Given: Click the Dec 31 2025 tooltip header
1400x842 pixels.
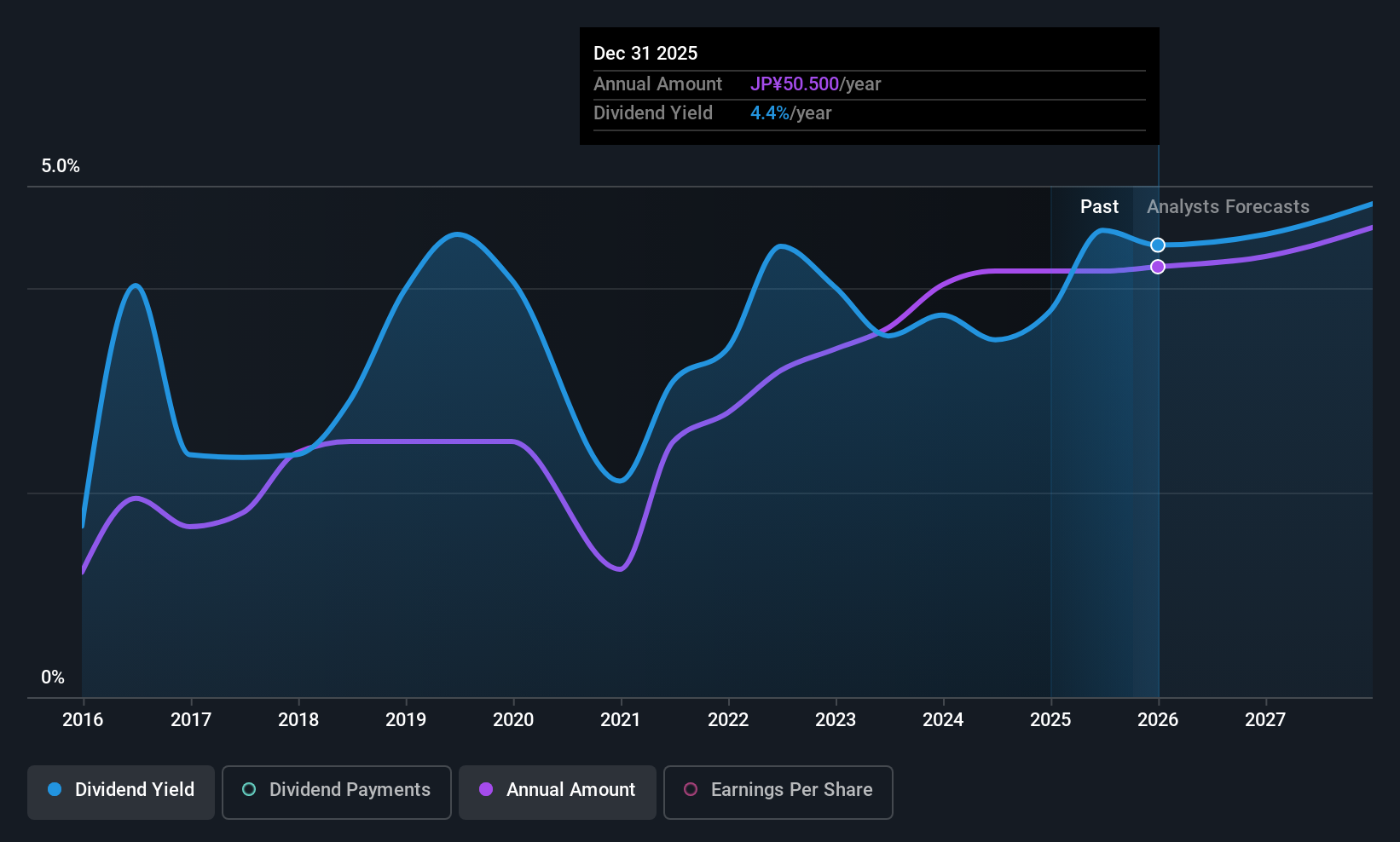Looking at the screenshot, I should coord(645,53).
